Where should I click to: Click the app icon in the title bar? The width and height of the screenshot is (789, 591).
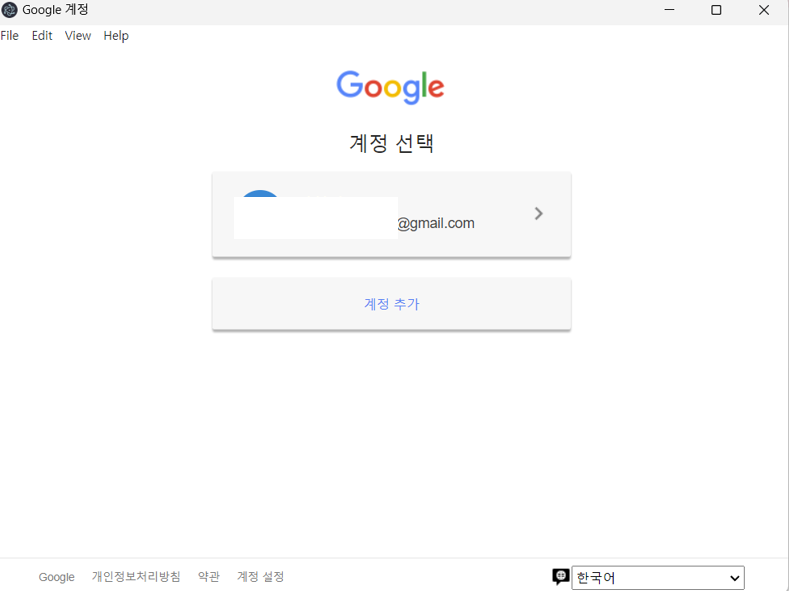(10, 10)
